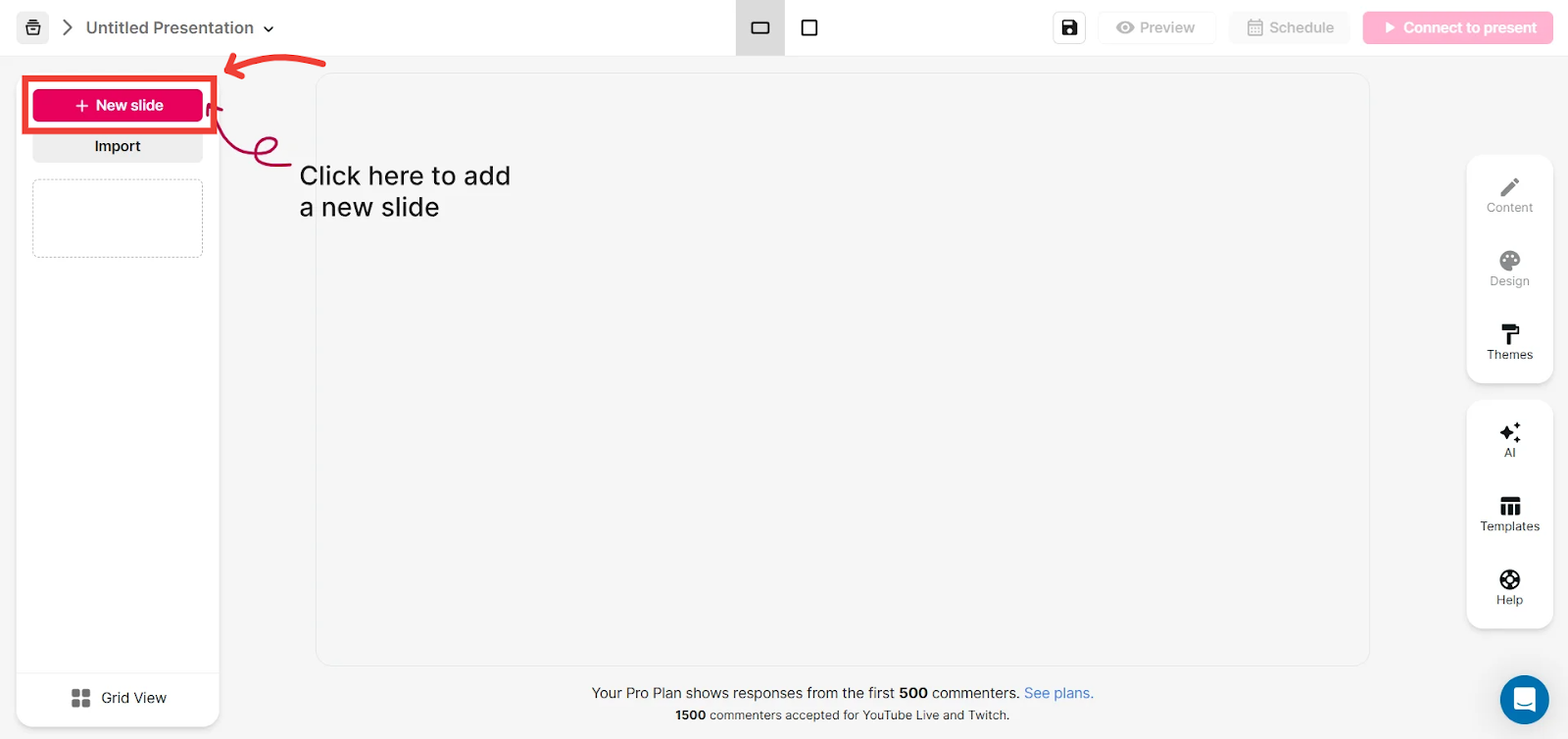Click the Preview button
1568x739 pixels.
click(x=1156, y=27)
